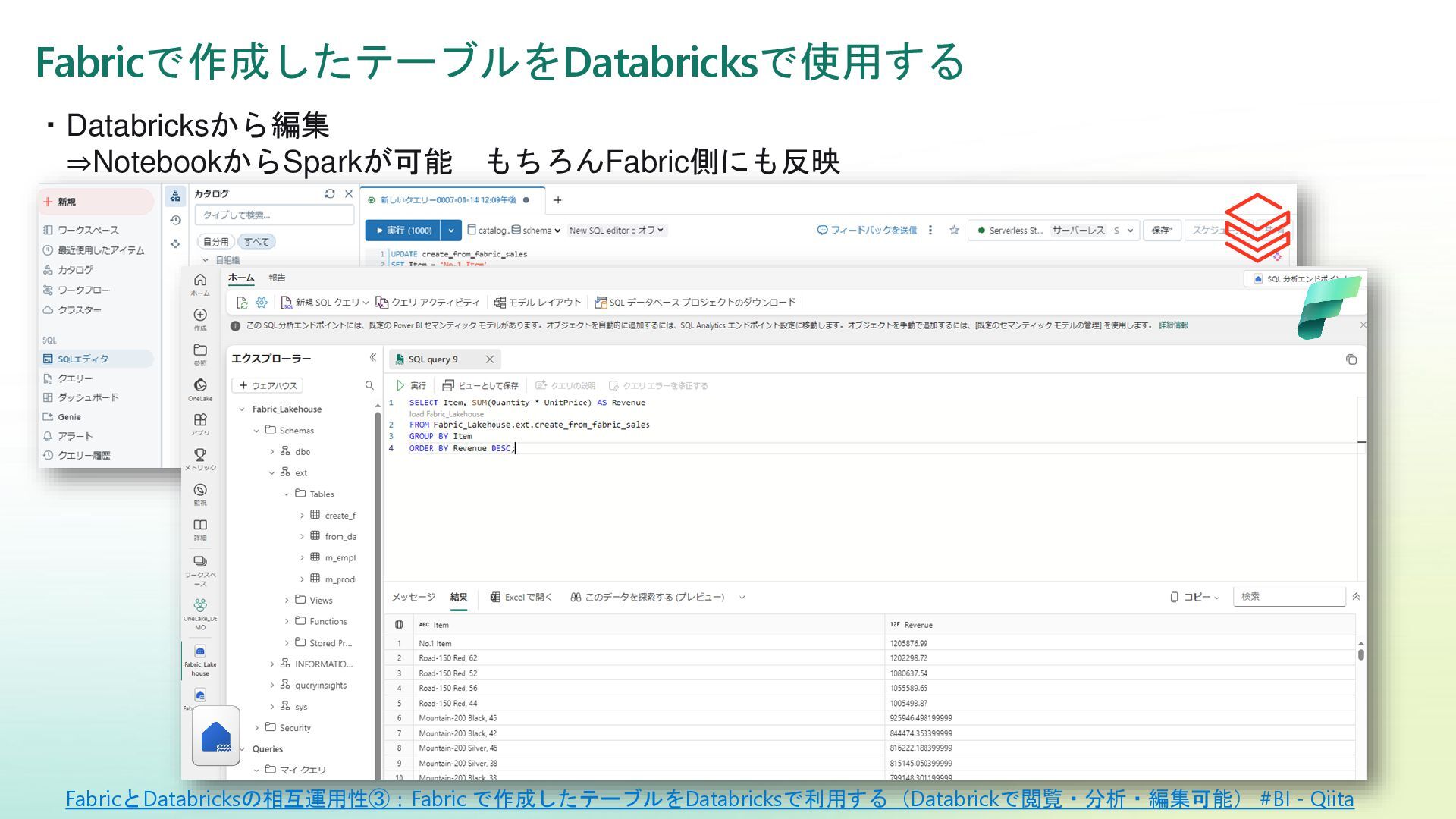Open the Qiita article link at bottom
The image size is (1456, 819).
pyautogui.click(x=709, y=799)
